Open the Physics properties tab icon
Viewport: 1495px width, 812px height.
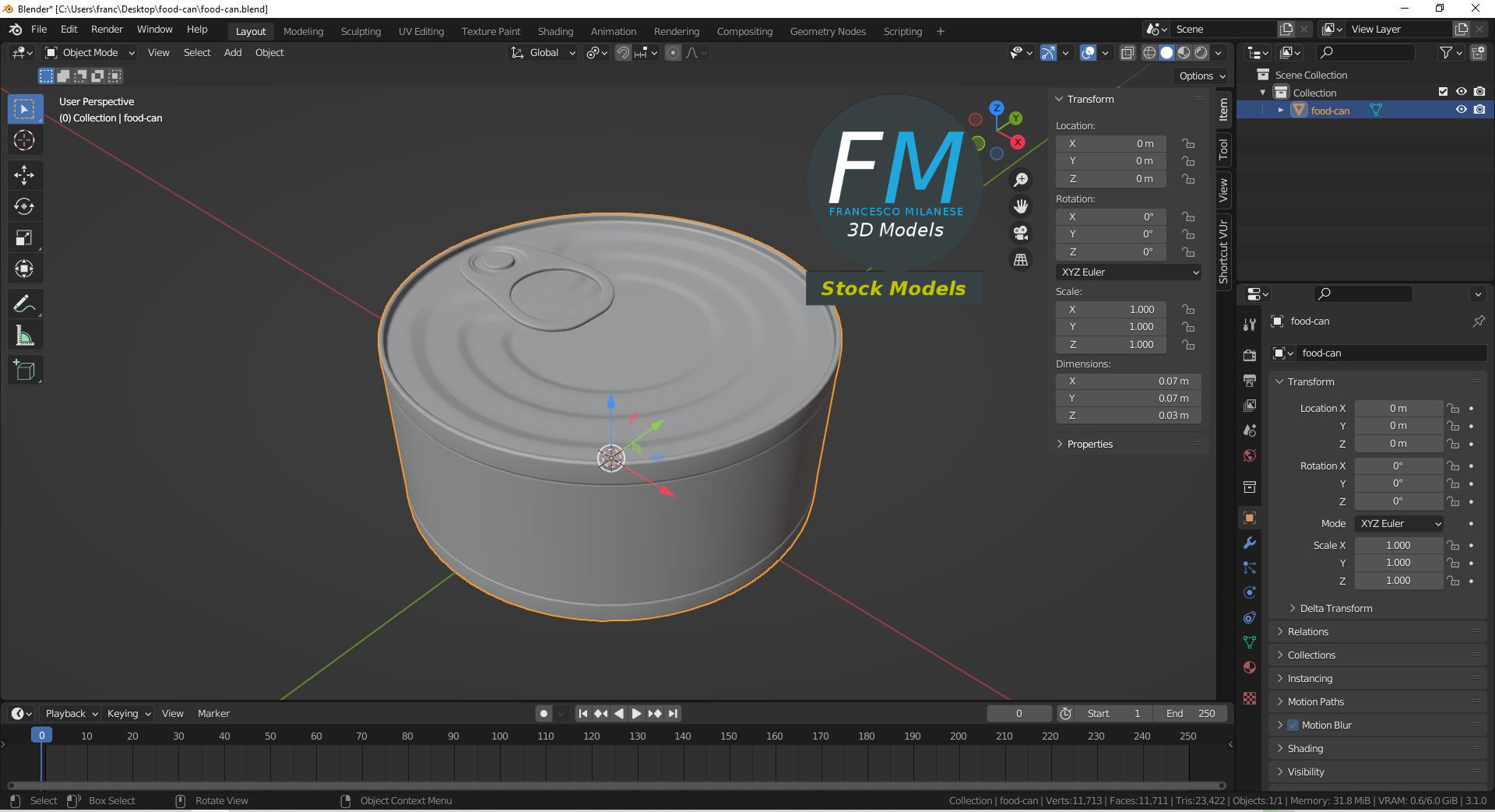(1250, 592)
